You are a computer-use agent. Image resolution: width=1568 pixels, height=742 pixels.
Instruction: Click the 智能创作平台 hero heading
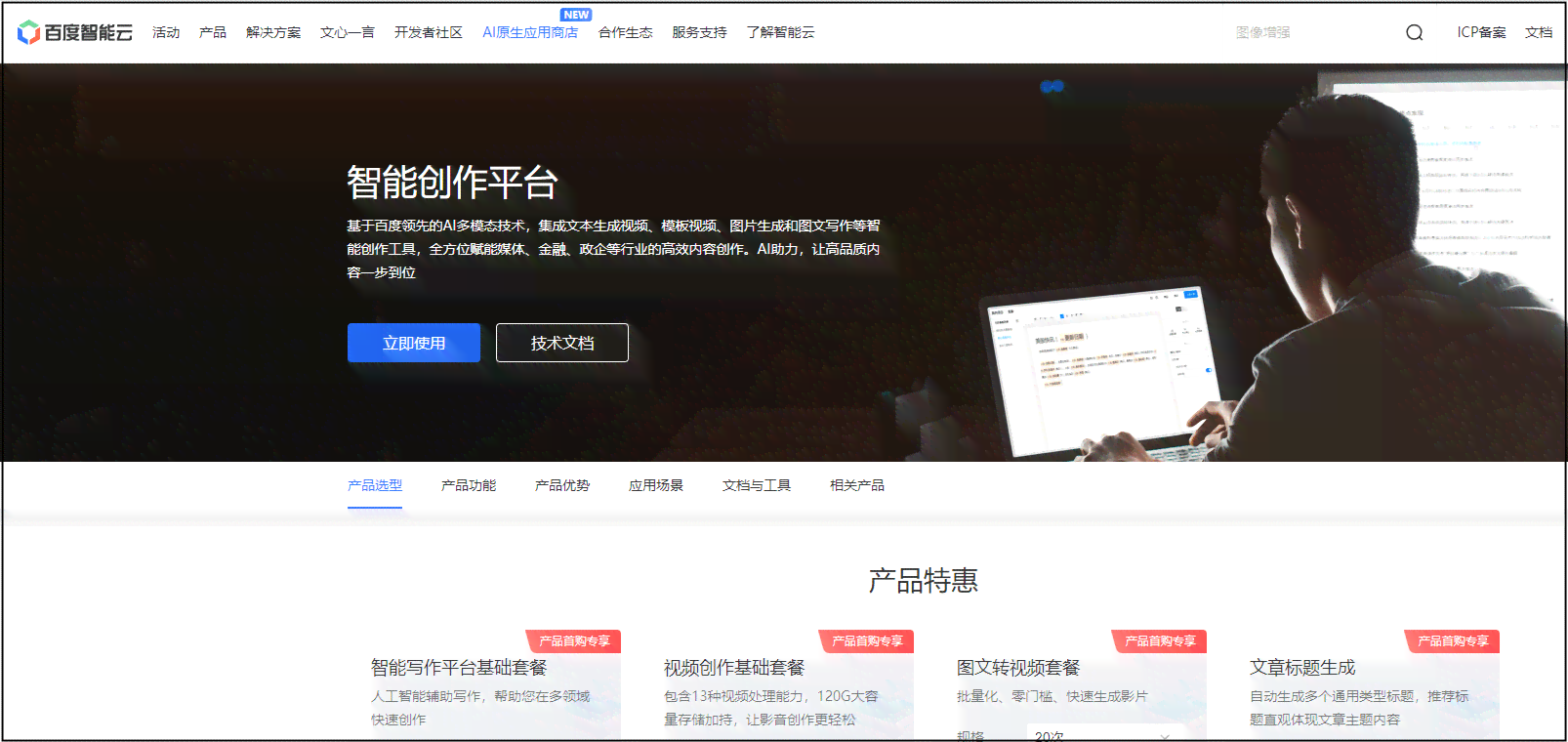pyautogui.click(x=452, y=183)
